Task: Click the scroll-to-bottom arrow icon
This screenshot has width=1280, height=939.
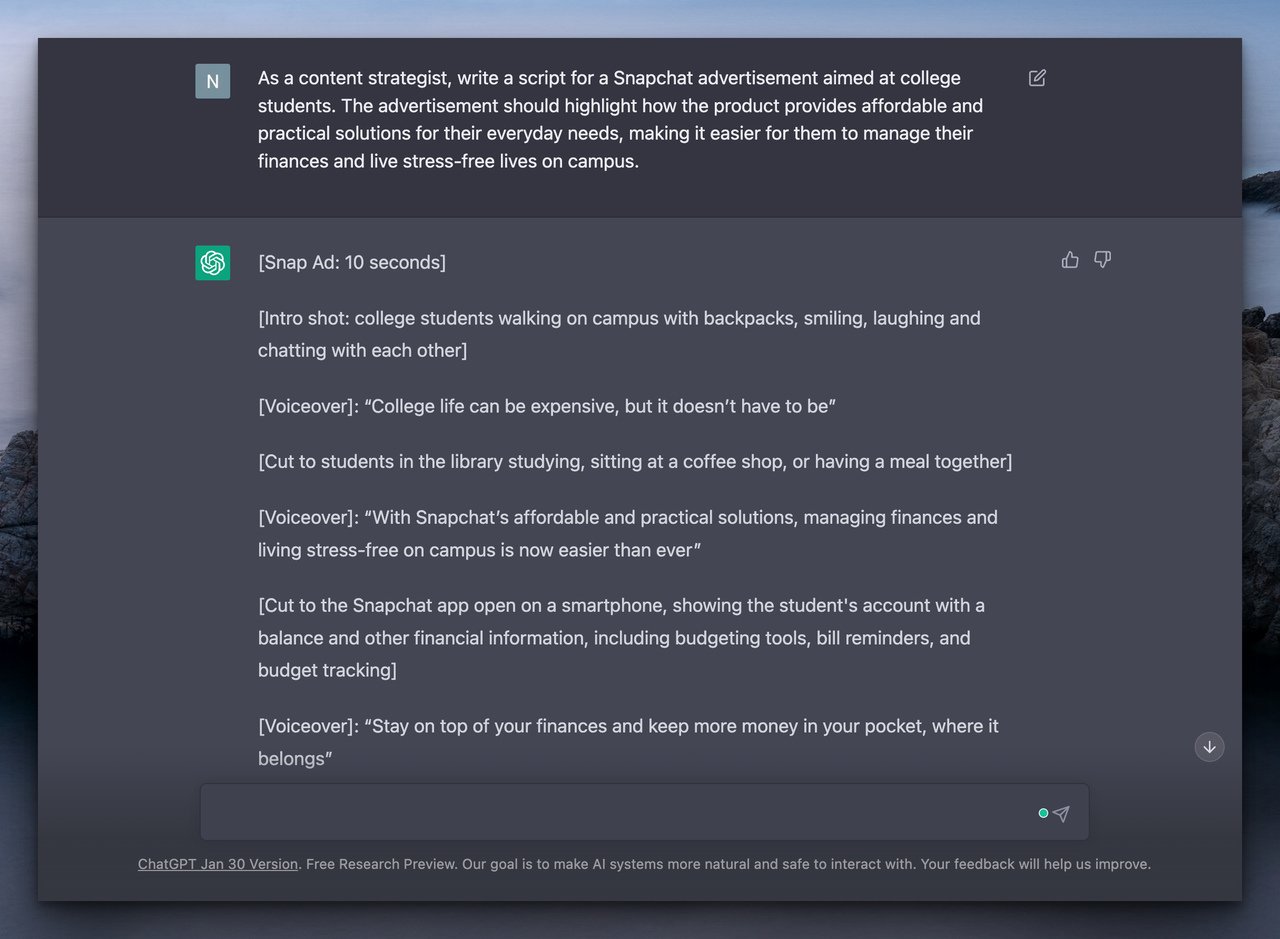Action: [x=1209, y=747]
